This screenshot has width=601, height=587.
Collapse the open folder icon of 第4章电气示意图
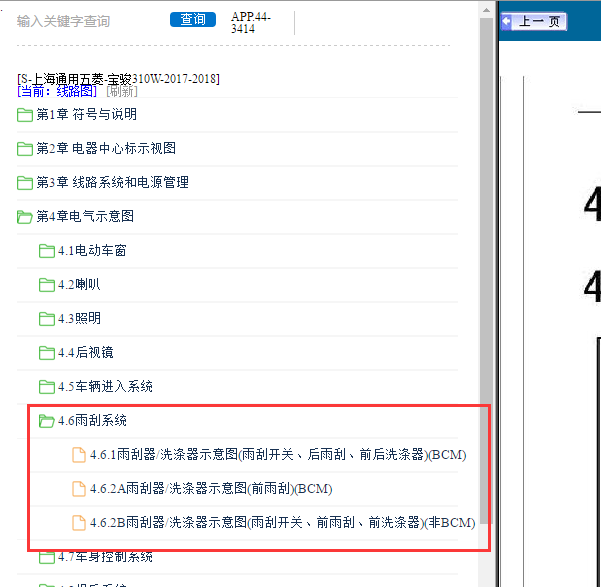tap(25, 217)
